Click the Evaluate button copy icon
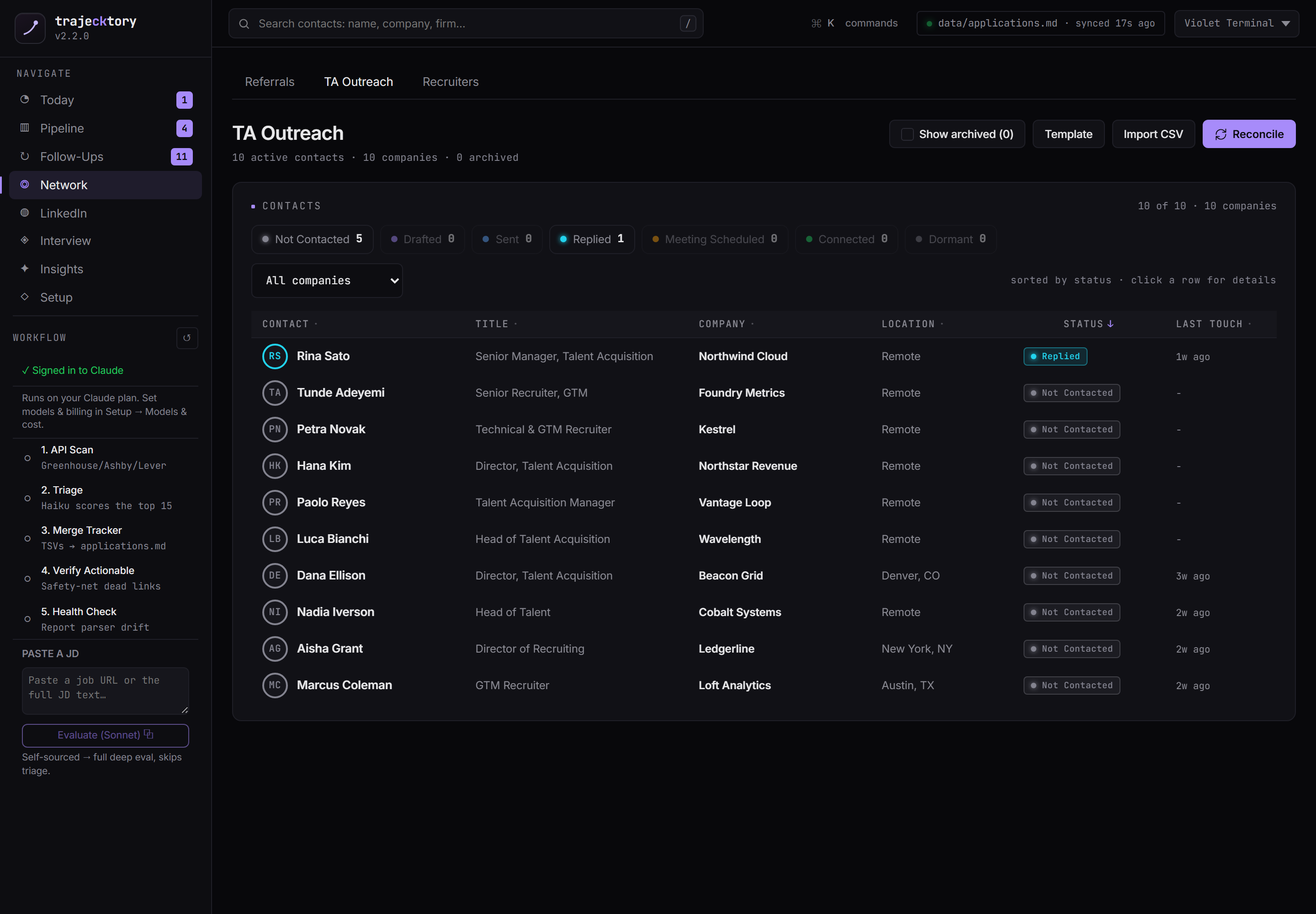 tap(149, 734)
